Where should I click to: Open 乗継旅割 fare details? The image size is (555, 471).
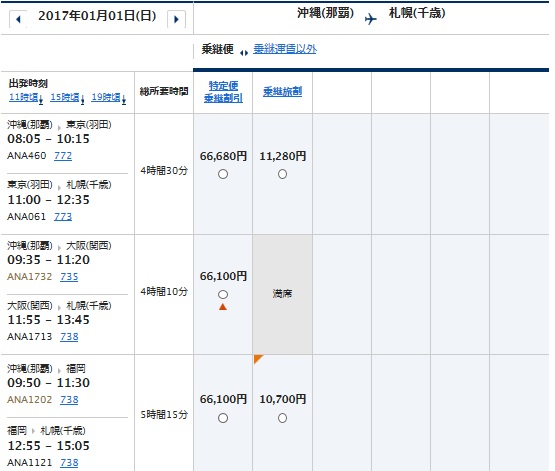[x=282, y=92]
